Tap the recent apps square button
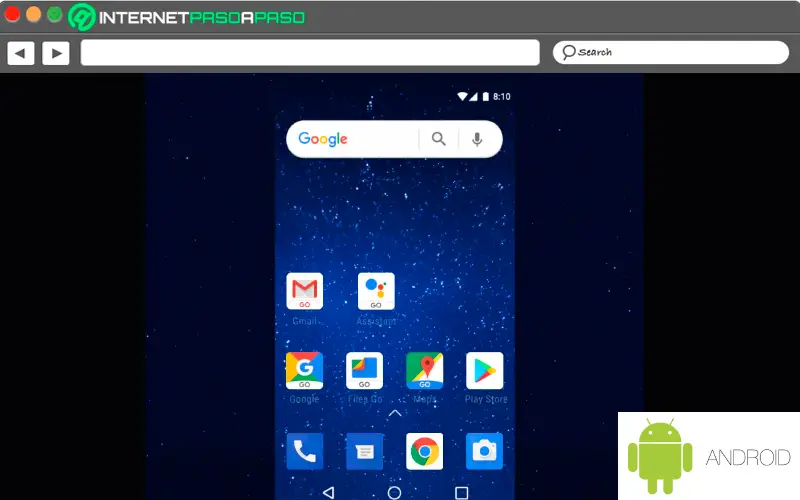Image resolution: width=800 pixels, height=500 pixels. pyautogui.click(x=461, y=492)
